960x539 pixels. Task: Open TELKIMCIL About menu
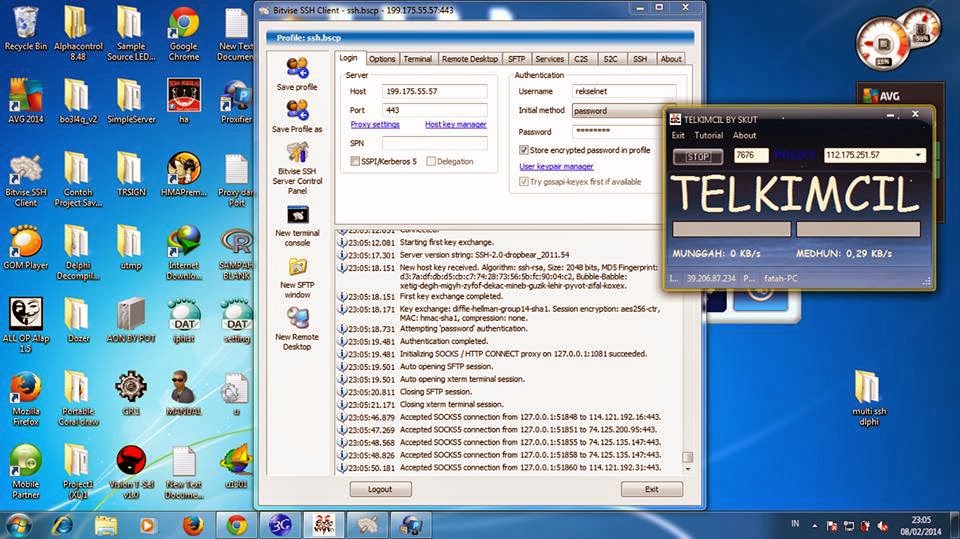pyautogui.click(x=744, y=135)
